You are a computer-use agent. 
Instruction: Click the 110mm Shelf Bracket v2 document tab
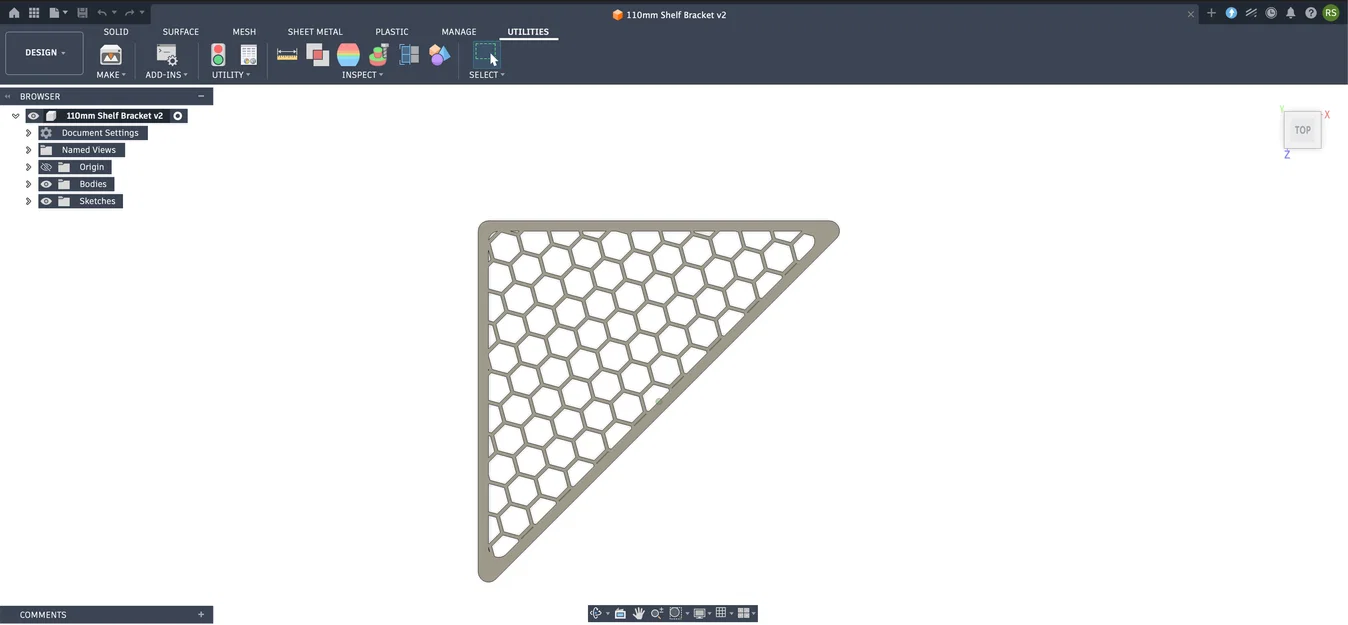pyautogui.click(x=669, y=15)
